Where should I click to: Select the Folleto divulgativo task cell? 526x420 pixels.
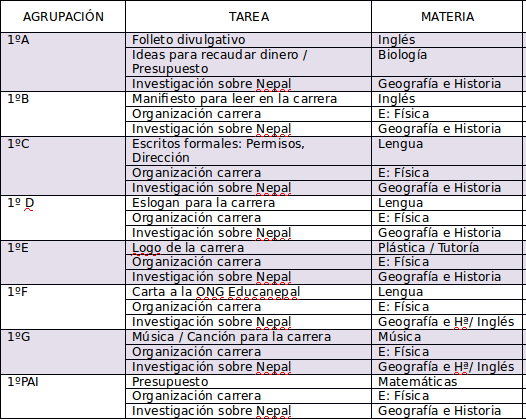click(x=249, y=40)
